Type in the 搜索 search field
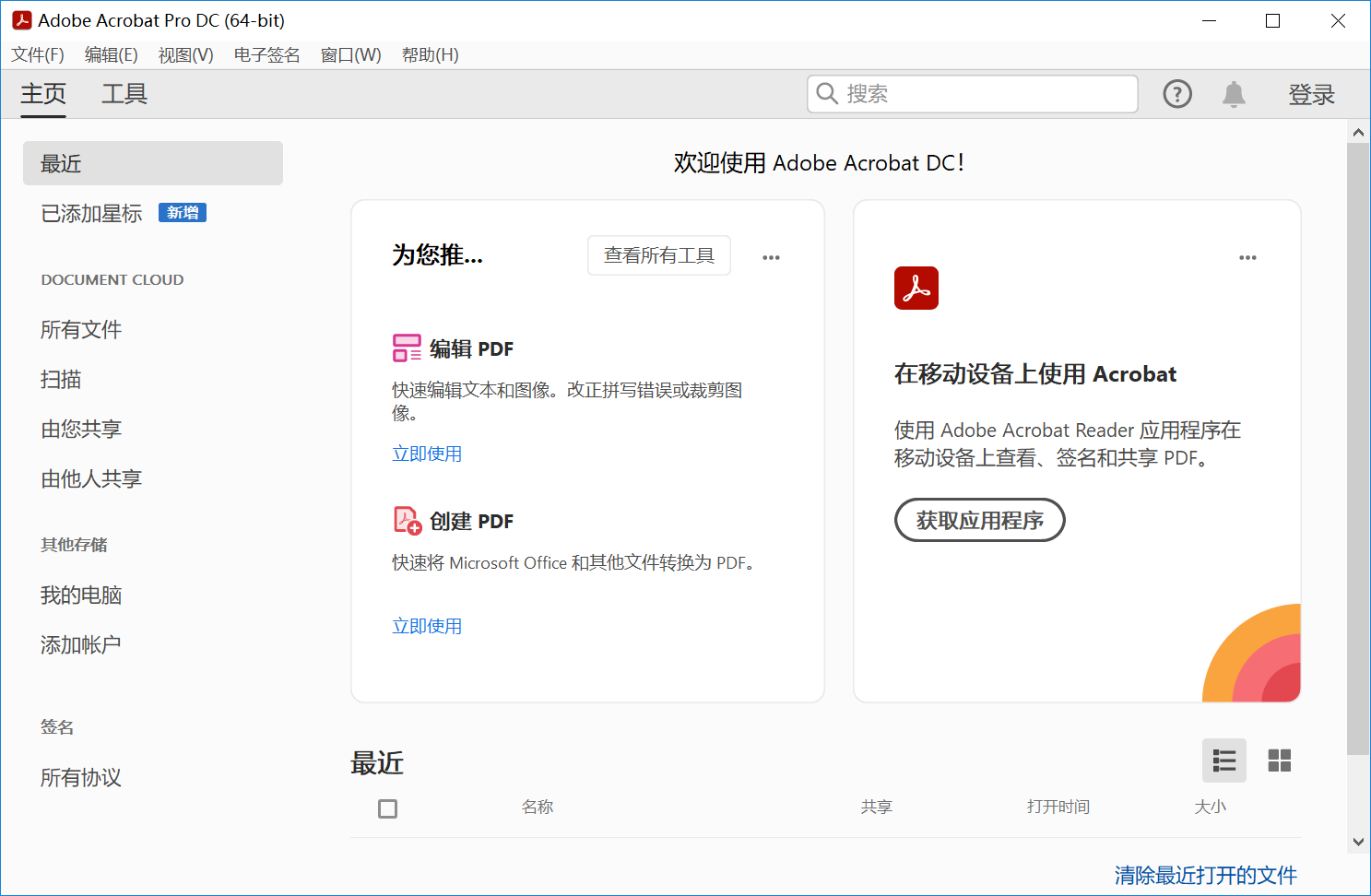The image size is (1371, 896). coord(987,94)
